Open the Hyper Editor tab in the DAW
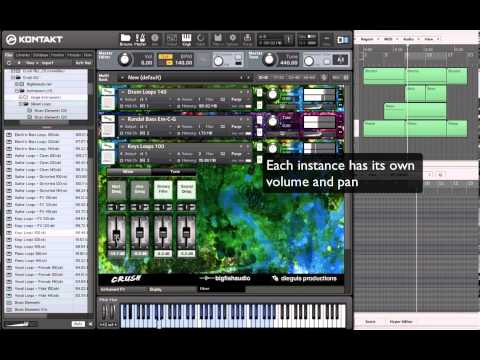The height and width of the screenshot is (360, 480). [401, 322]
